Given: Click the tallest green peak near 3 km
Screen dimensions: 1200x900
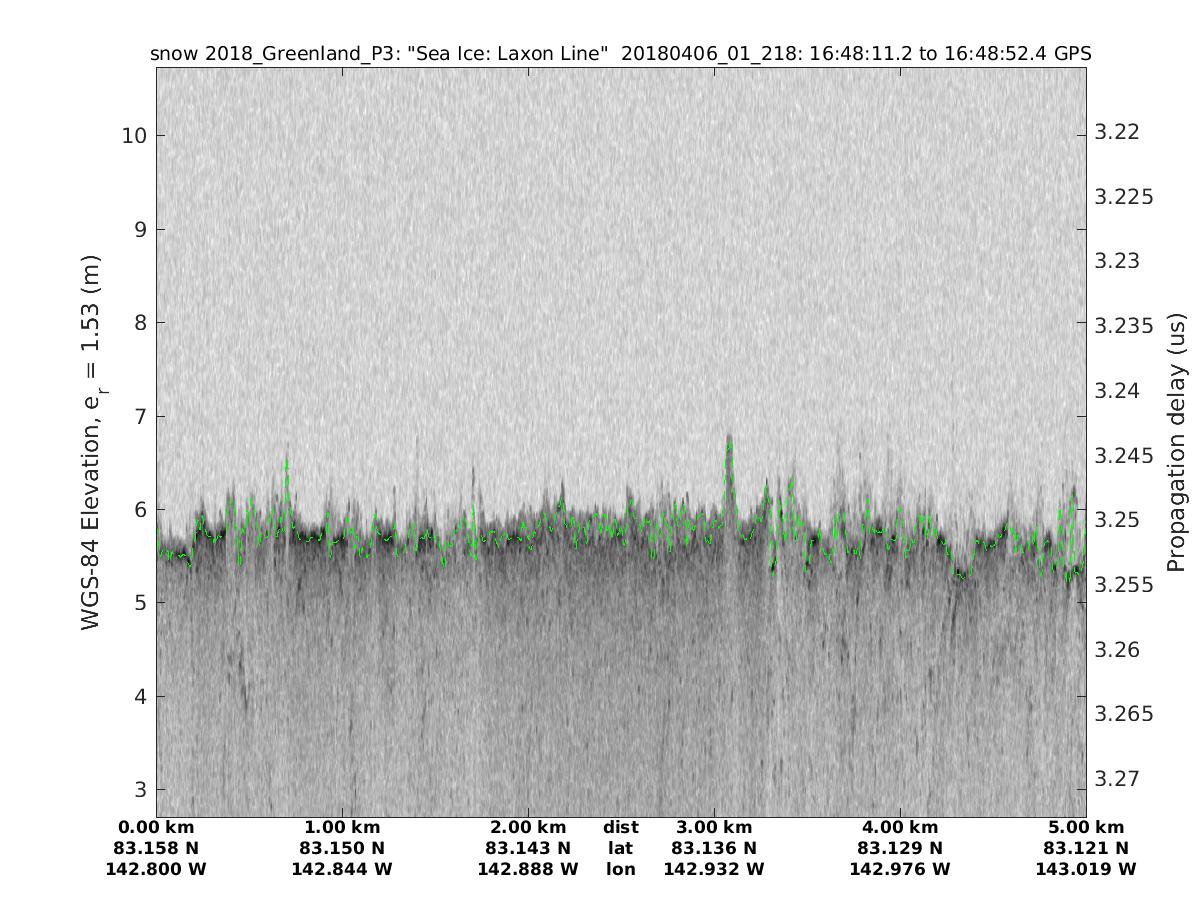Looking at the screenshot, I should click(729, 441).
